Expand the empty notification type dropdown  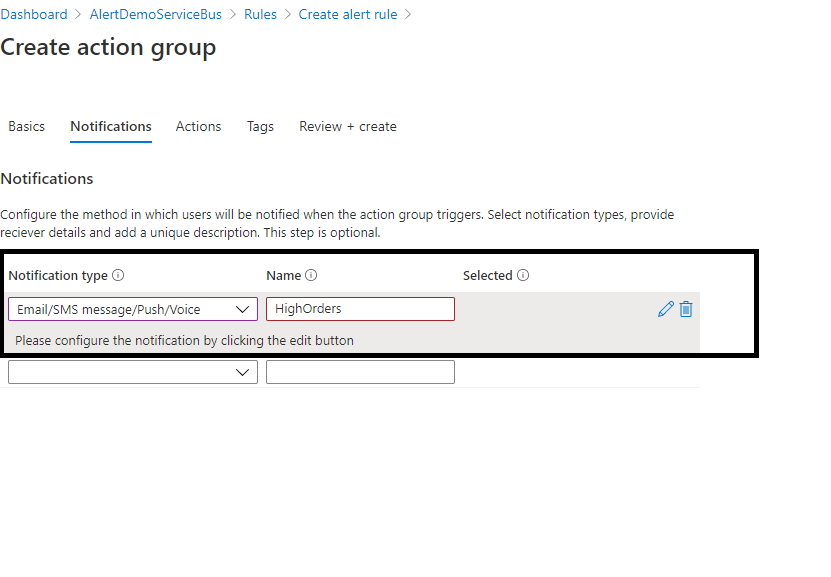tap(133, 372)
